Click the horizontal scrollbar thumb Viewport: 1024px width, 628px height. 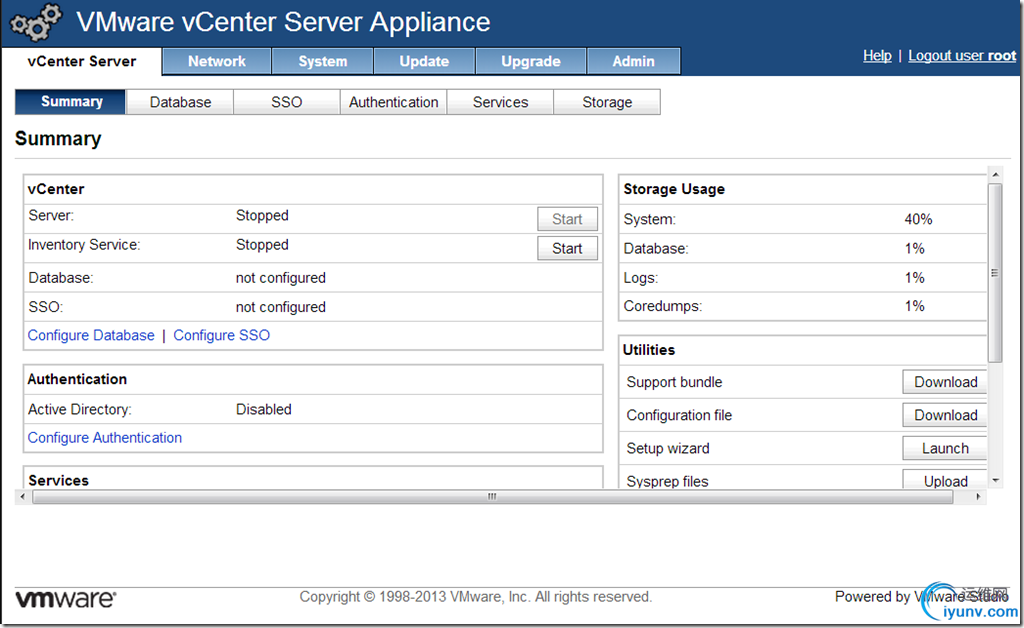coord(491,496)
